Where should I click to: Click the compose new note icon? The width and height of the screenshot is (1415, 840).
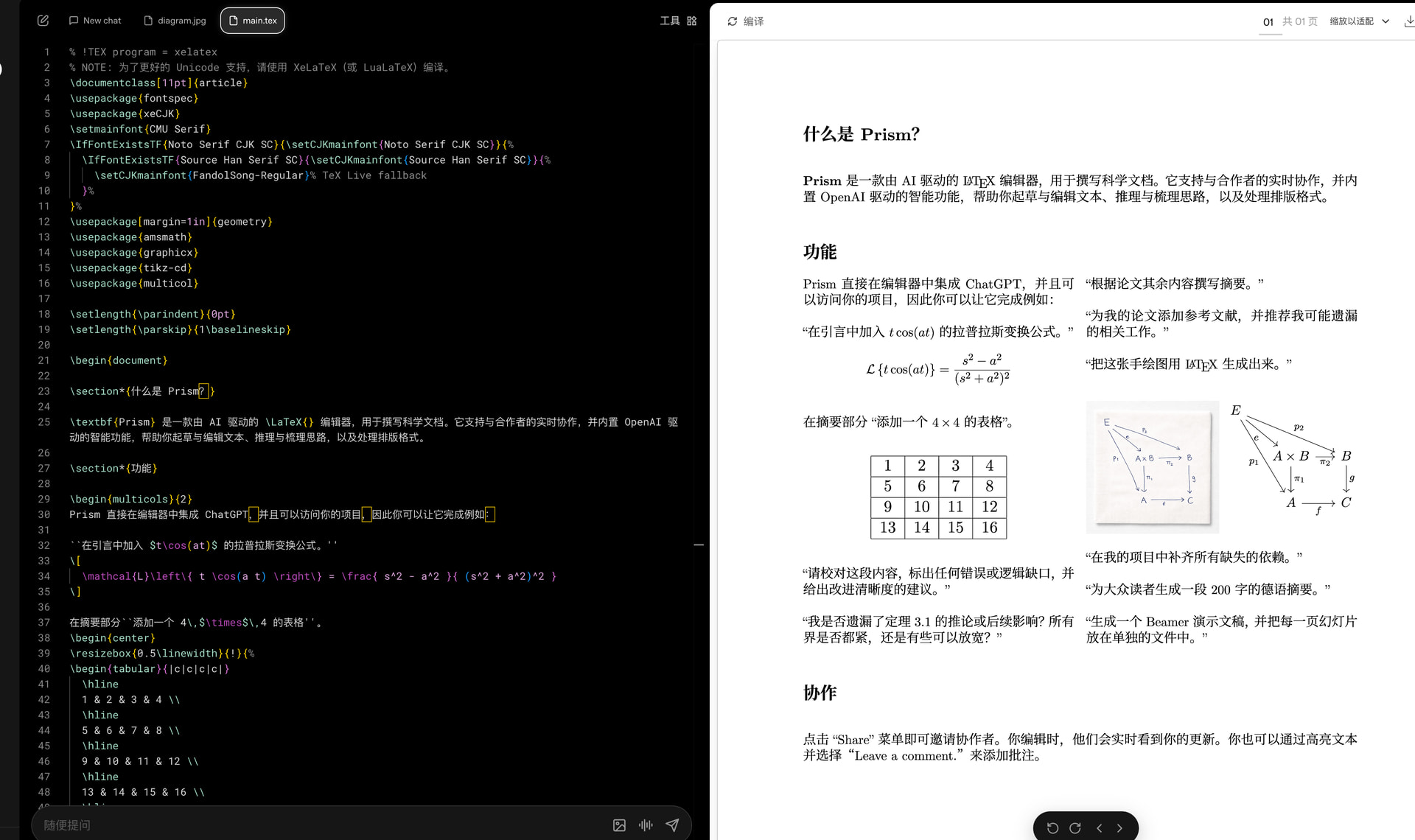(x=43, y=21)
